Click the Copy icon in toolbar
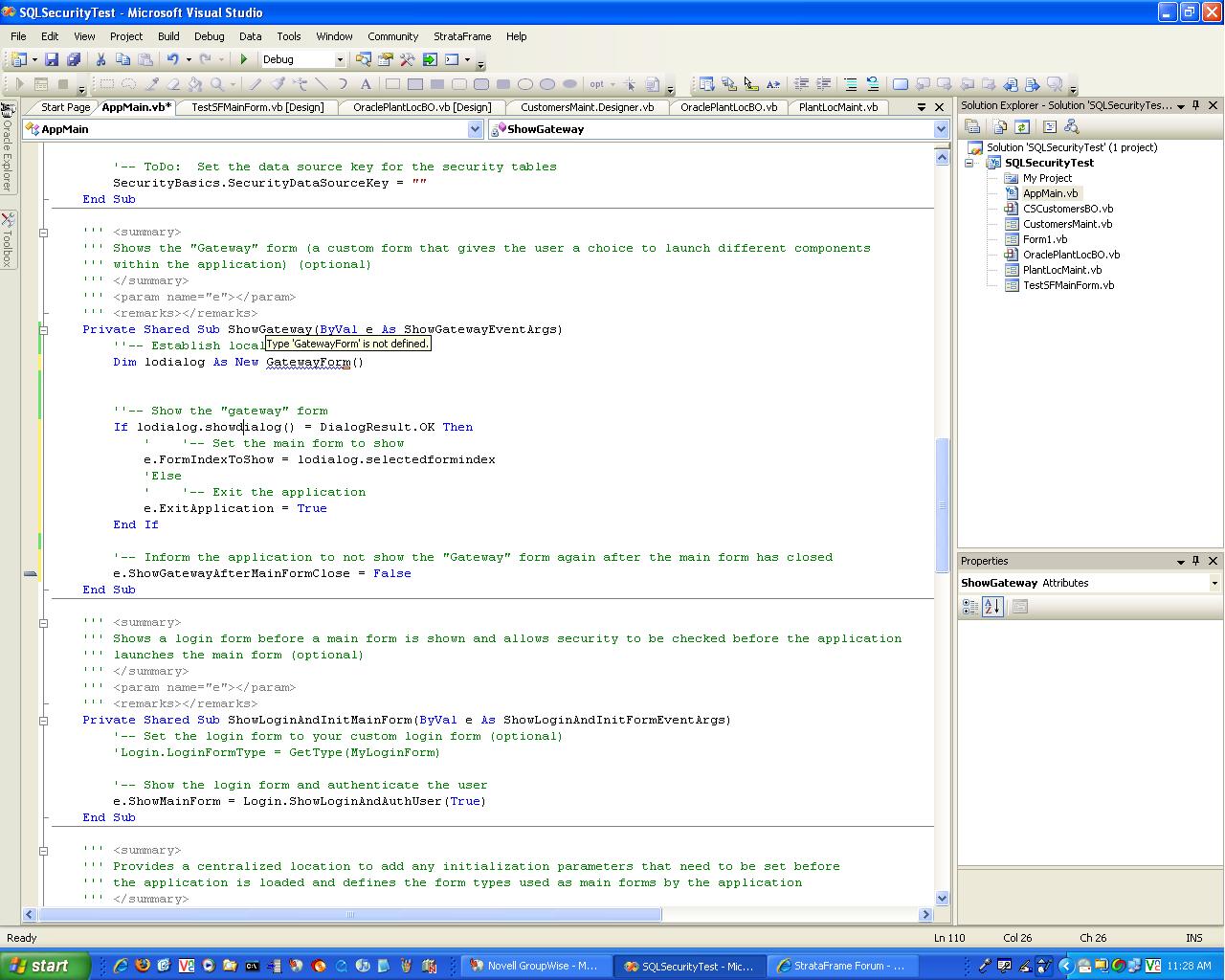1225x980 pixels. 122,59
